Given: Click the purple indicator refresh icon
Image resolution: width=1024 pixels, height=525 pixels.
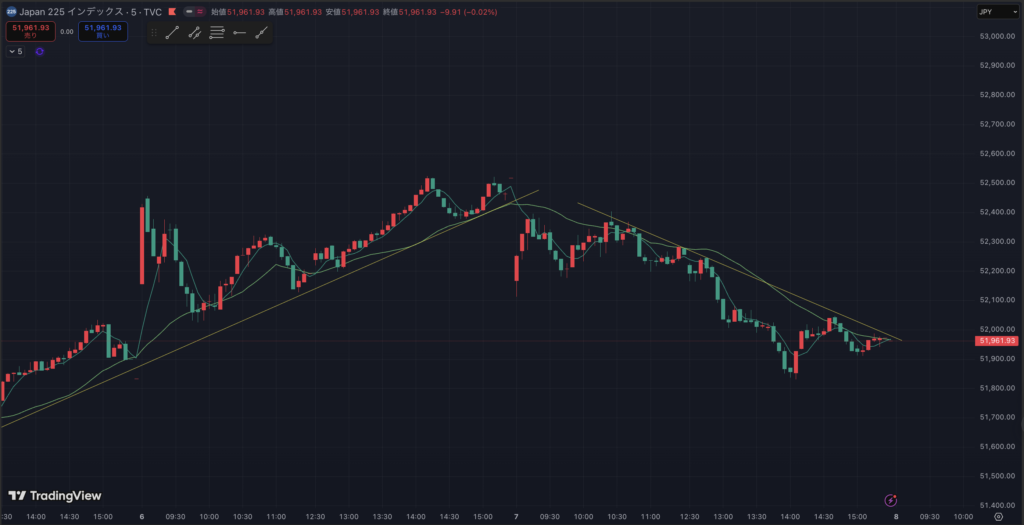Looking at the screenshot, I should (x=39, y=51).
